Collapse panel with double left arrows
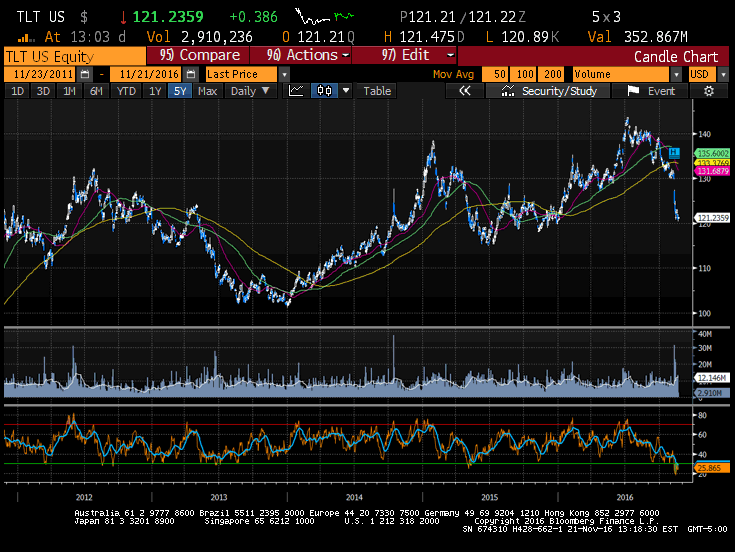735x552 pixels. click(x=464, y=91)
